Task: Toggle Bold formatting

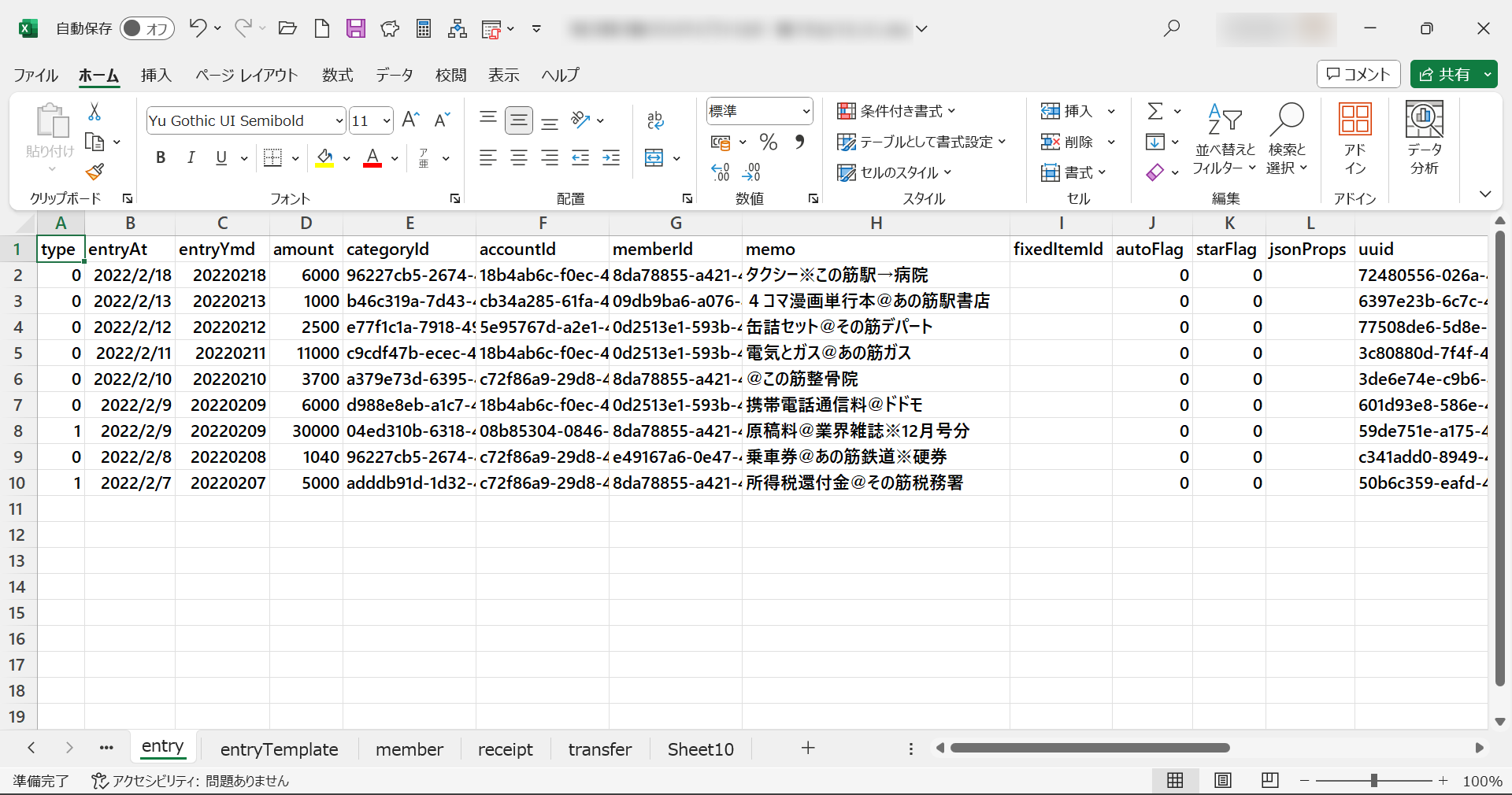Action: pyautogui.click(x=161, y=157)
